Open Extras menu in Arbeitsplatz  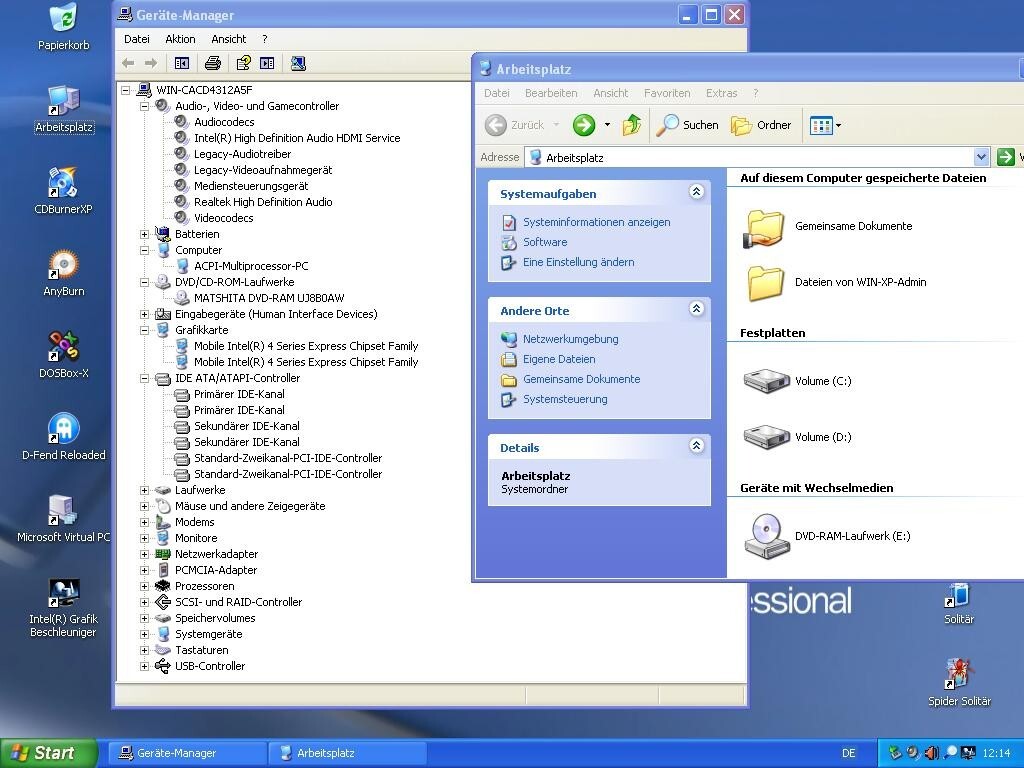click(x=721, y=93)
